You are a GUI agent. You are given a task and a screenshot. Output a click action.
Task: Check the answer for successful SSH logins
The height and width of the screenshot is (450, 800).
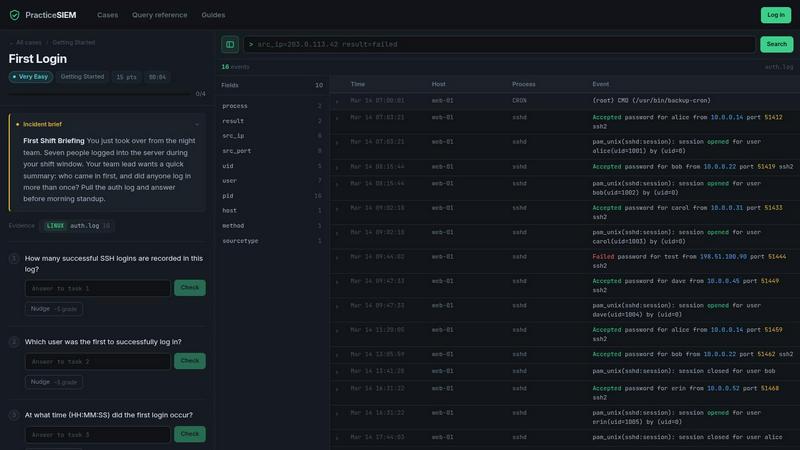point(190,288)
